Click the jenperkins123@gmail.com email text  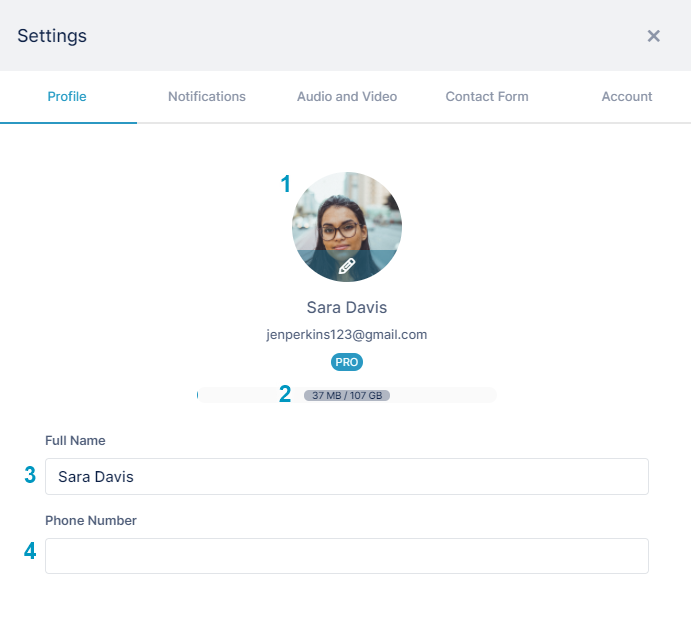tap(347, 334)
